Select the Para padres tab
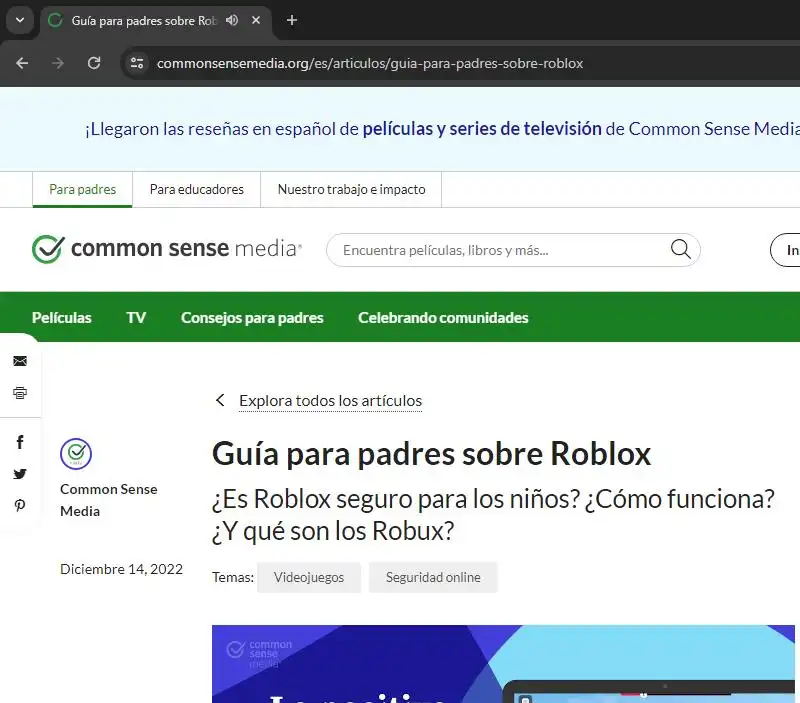 click(83, 189)
